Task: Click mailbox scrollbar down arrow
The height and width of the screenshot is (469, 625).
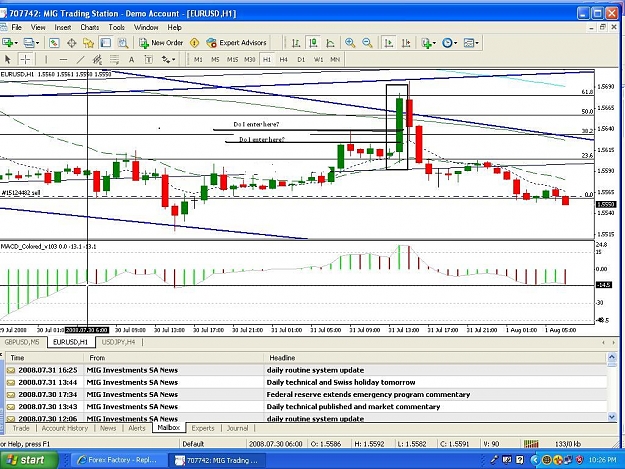Action: click(x=612, y=417)
